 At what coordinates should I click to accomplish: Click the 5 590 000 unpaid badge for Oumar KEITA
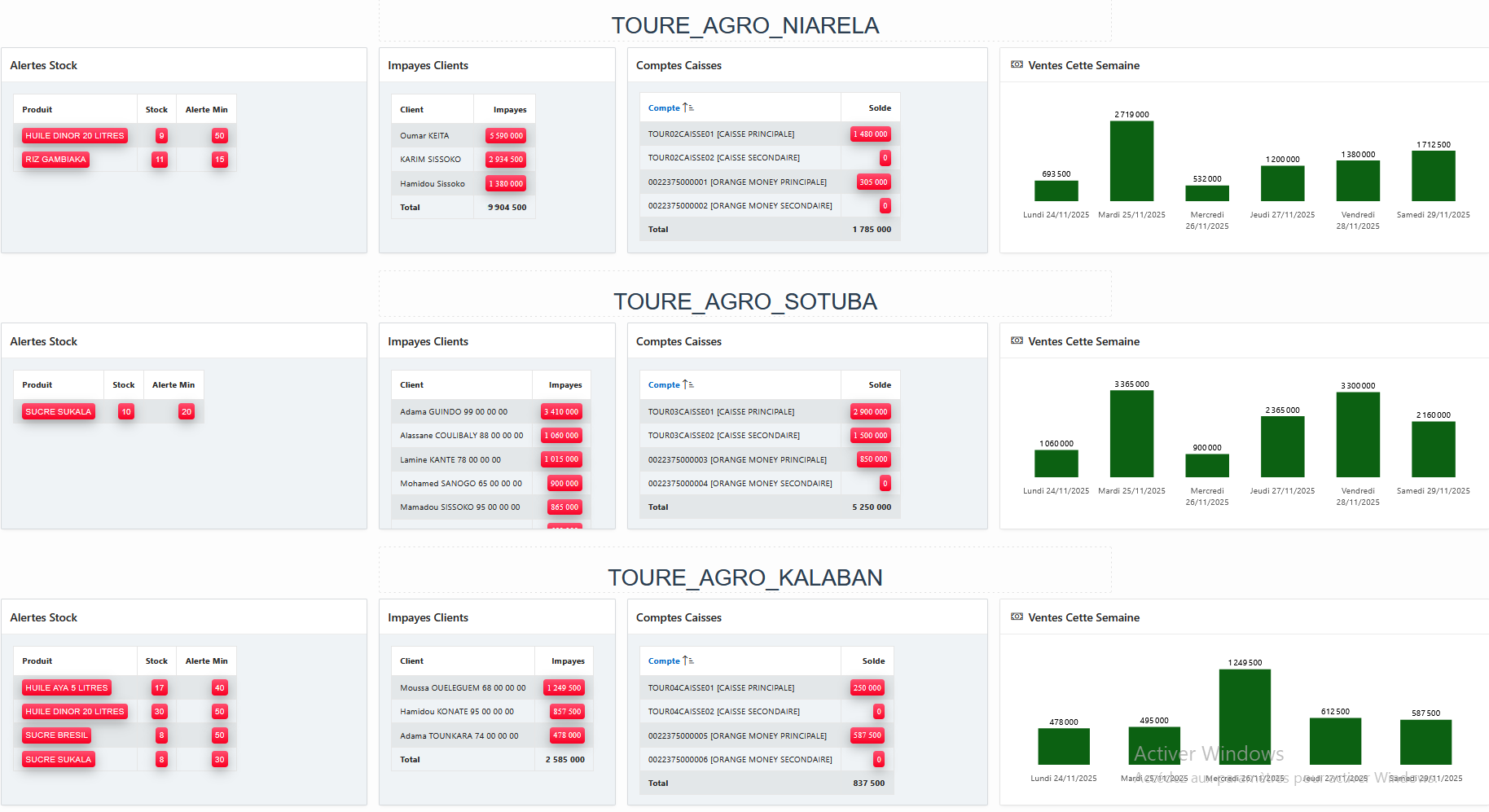[x=506, y=136]
